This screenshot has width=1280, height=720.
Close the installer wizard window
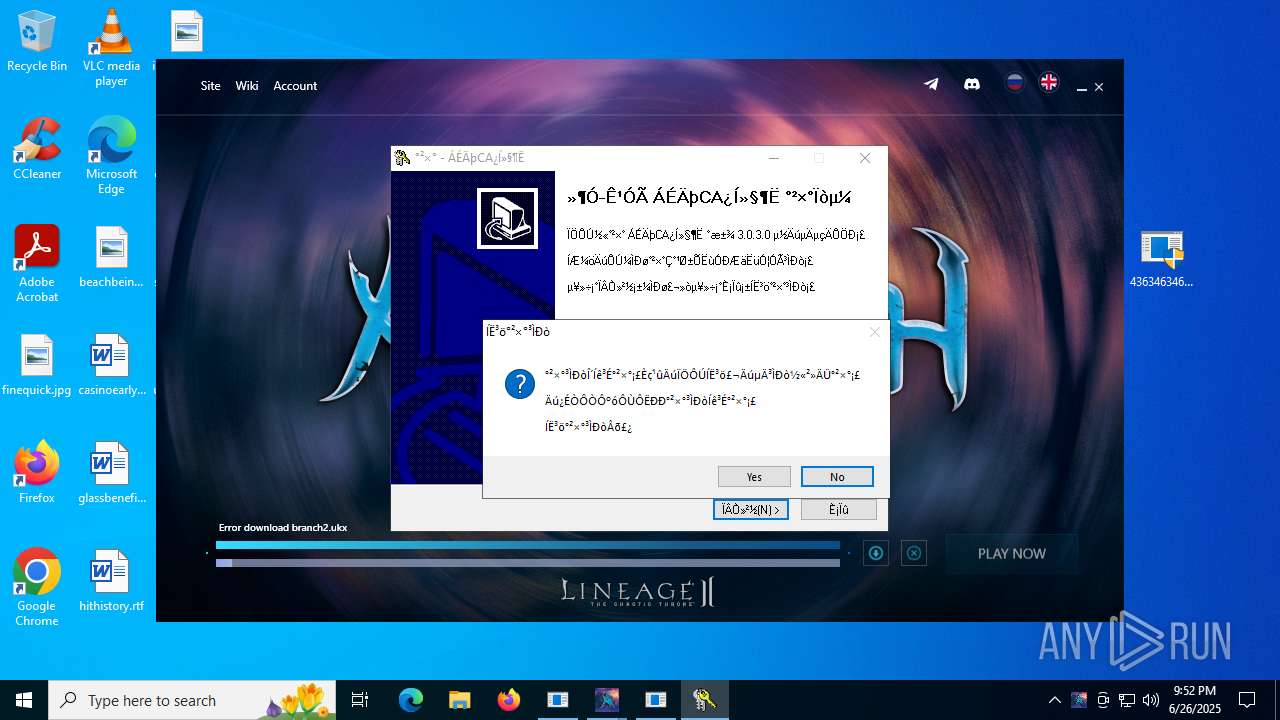click(865, 158)
